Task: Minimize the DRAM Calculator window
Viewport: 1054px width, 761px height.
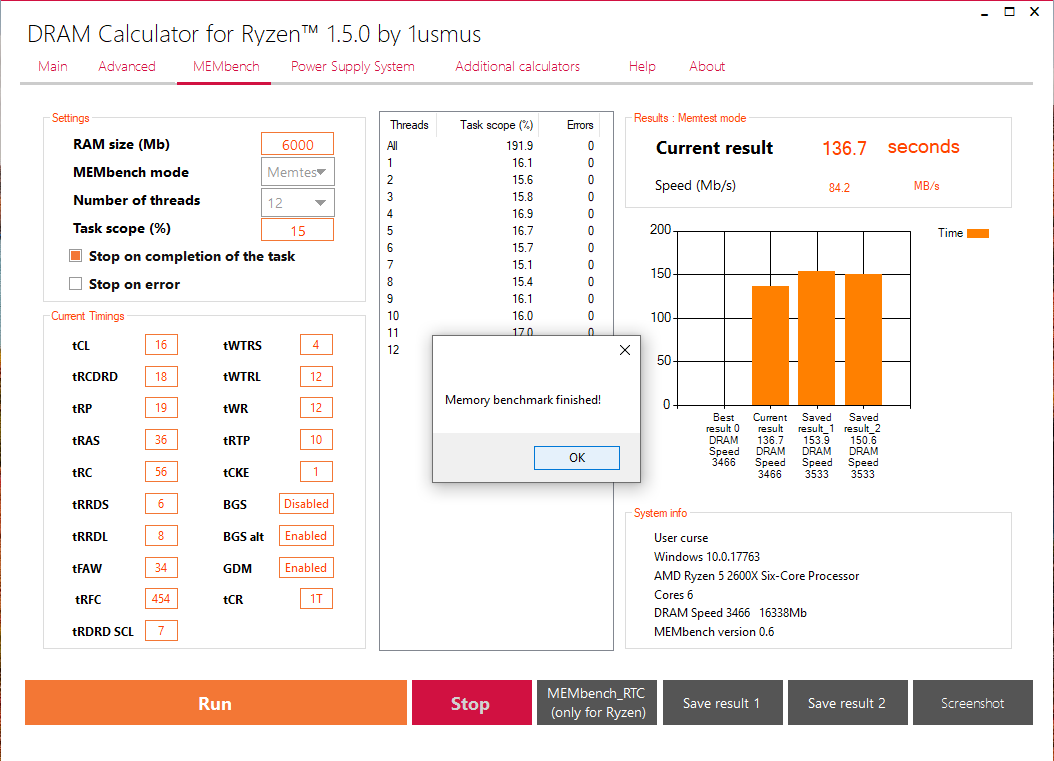Action: tap(985, 13)
